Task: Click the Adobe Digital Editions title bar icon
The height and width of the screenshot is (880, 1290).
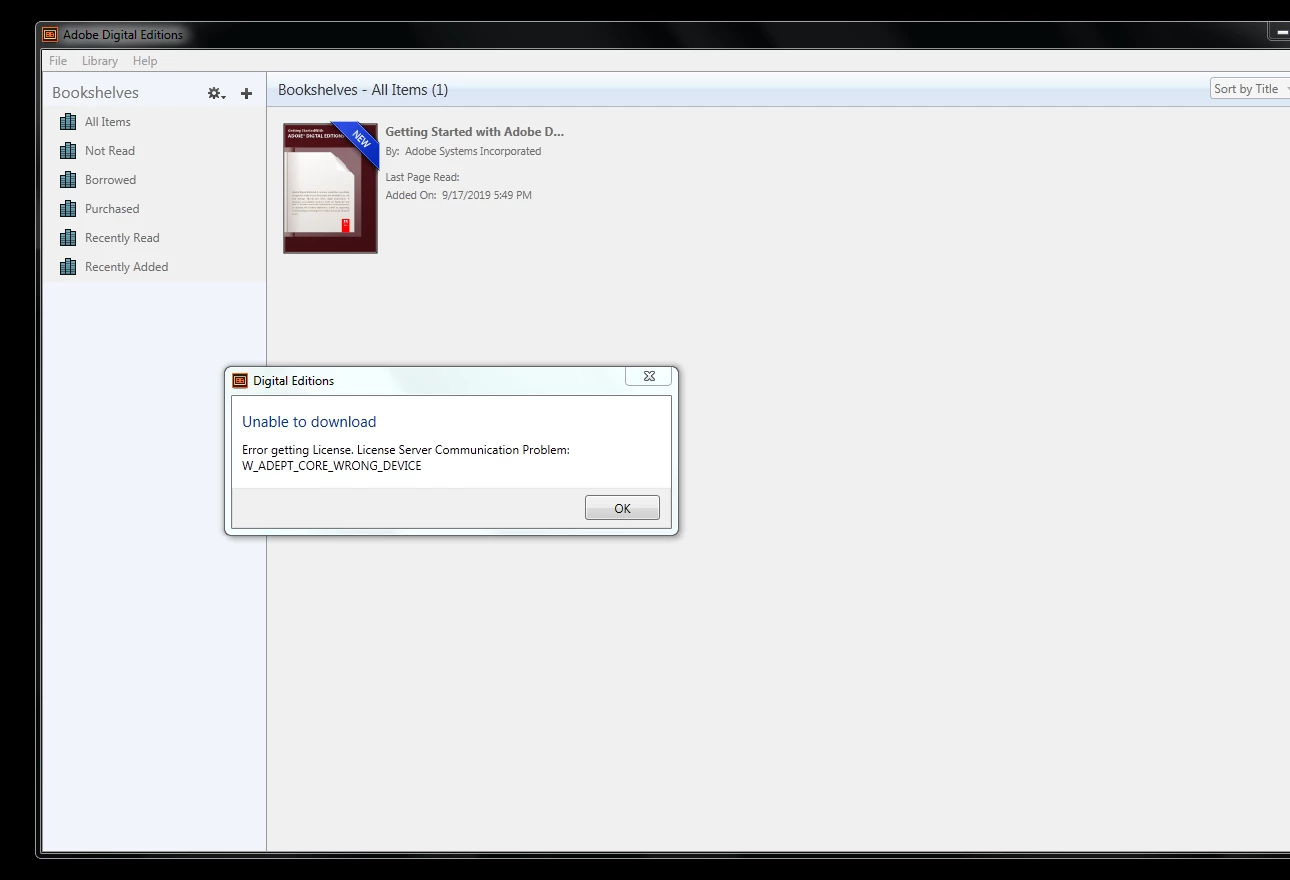Action: click(x=50, y=35)
